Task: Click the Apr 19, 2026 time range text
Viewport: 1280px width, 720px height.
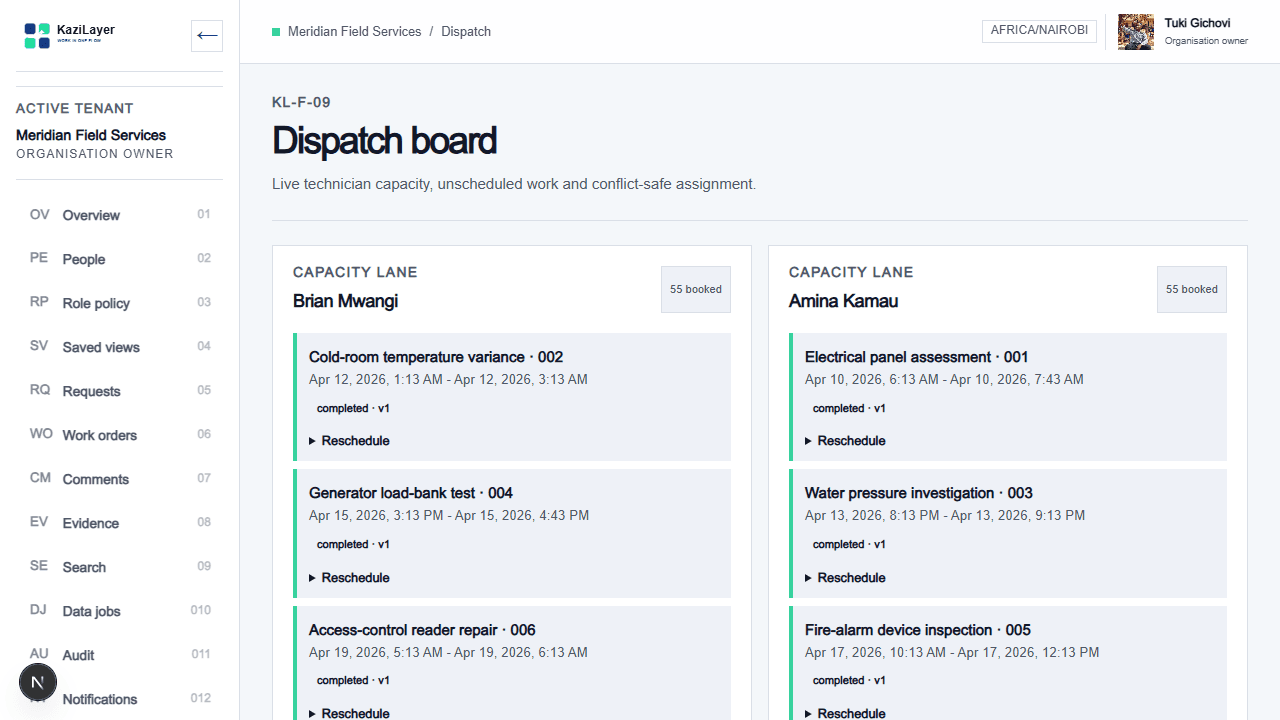Action: pyautogui.click(x=448, y=652)
